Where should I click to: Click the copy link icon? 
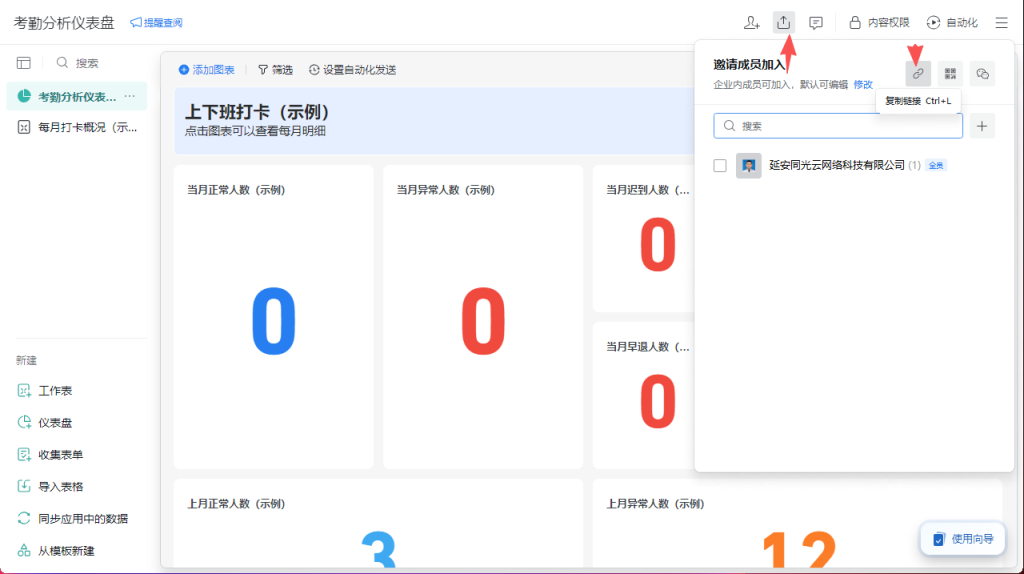coord(917,73)
